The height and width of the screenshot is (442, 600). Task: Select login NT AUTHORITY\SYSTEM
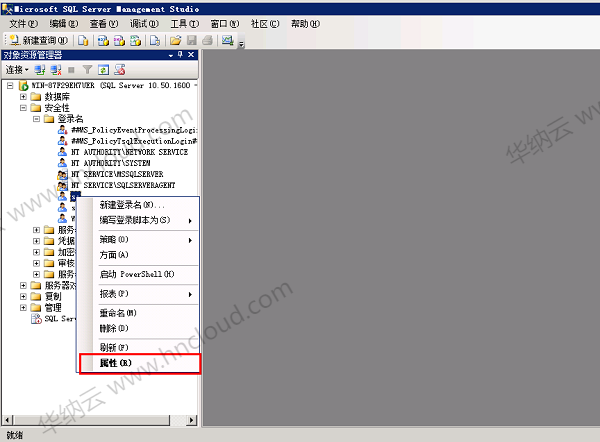pyautogui.click(x=111, y=163)
